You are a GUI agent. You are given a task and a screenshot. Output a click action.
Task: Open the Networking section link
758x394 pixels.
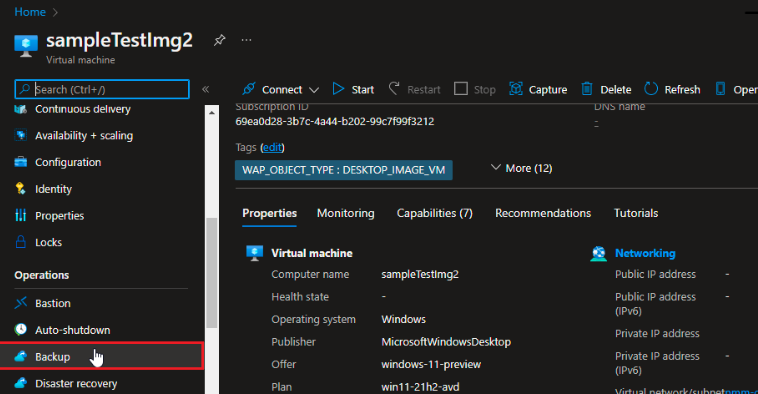(x=645, y=253)
